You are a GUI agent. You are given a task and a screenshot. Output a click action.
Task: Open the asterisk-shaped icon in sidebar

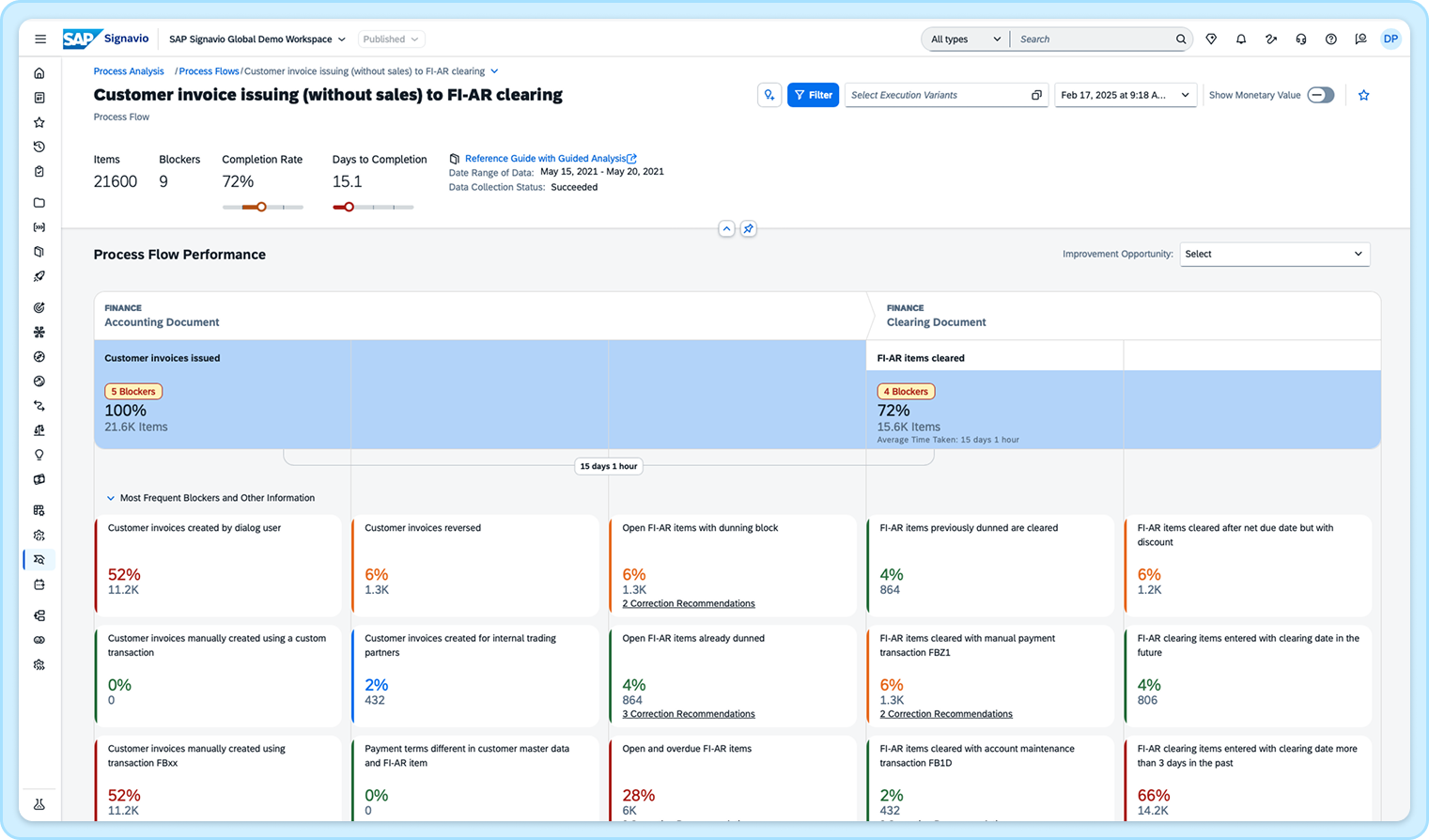click(39, 333)
